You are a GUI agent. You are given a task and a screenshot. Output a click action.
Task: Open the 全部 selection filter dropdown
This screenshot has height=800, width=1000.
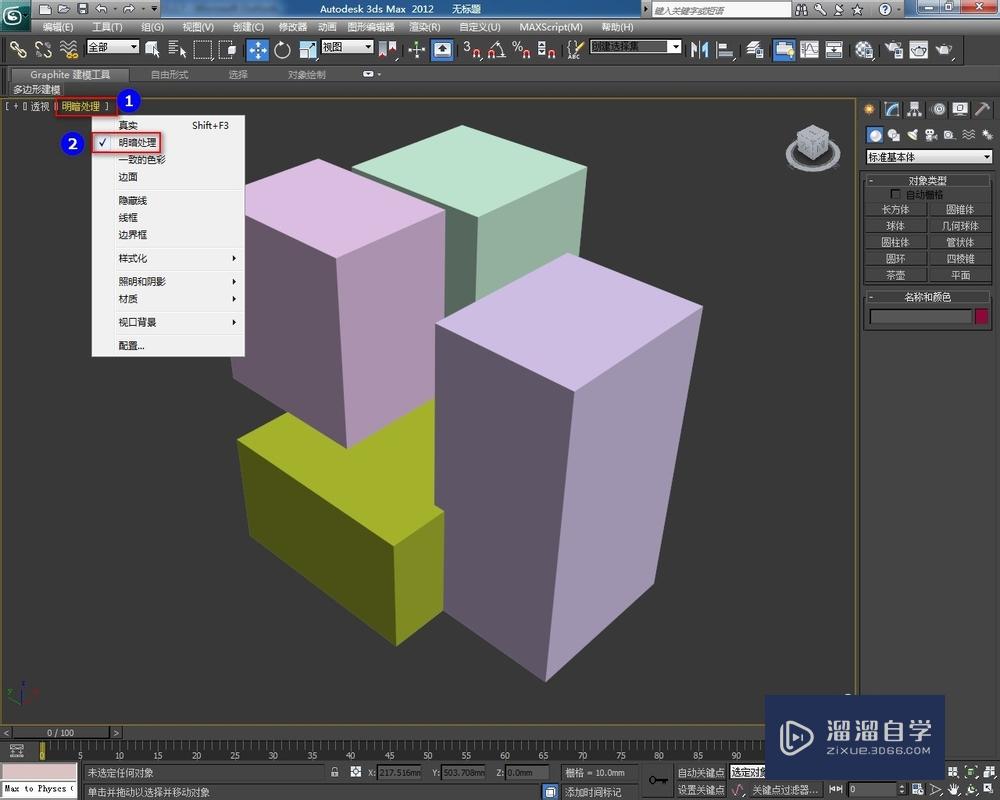pyautogui.click(x=112, y=47)
